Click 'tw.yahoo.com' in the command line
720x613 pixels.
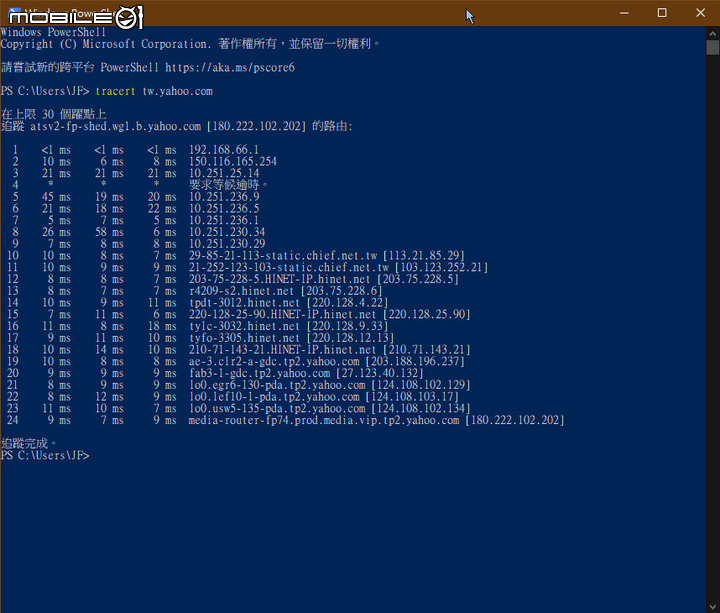[178, 91]
